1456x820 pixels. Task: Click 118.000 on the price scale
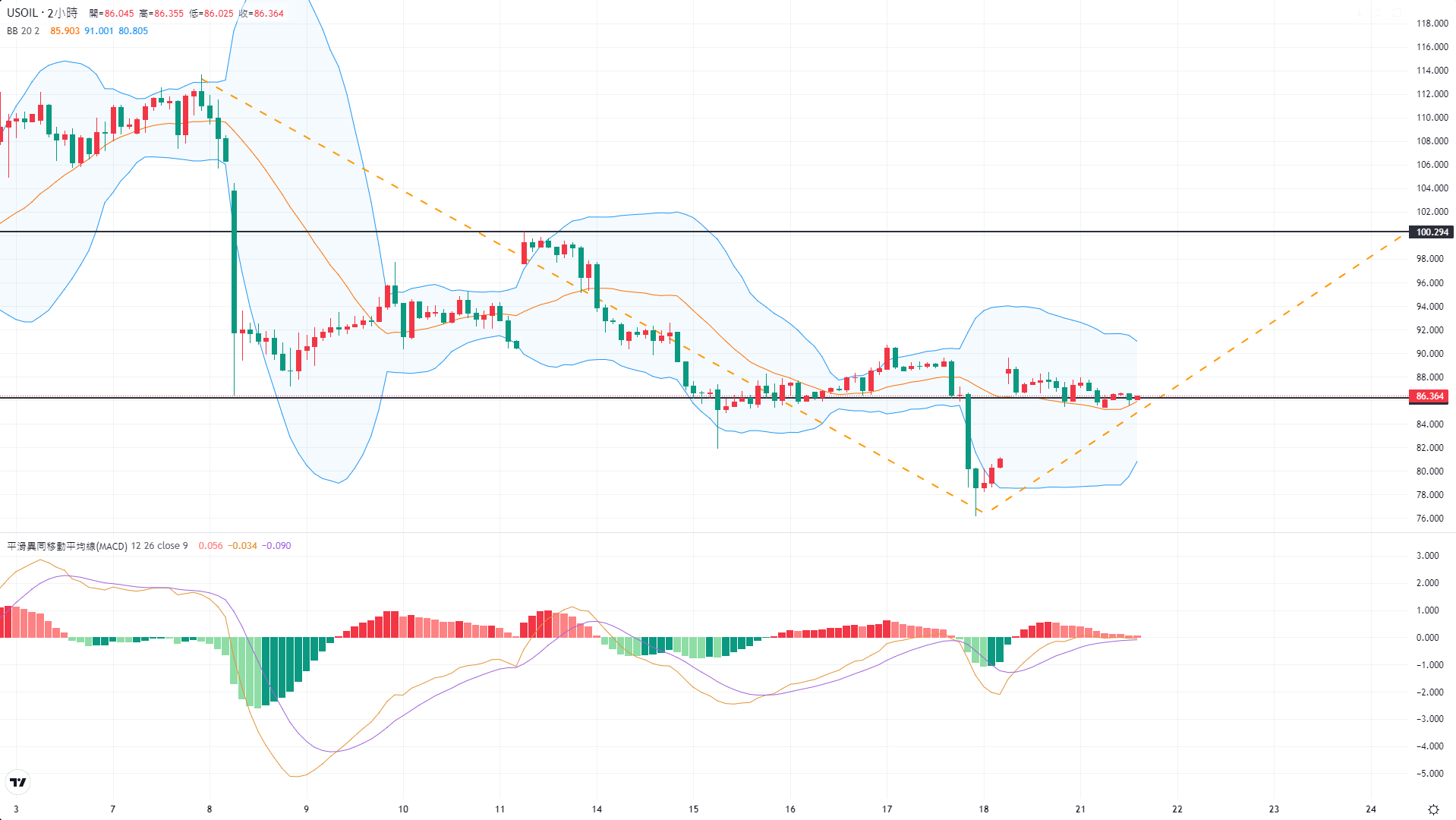(x=1432, y=24)
